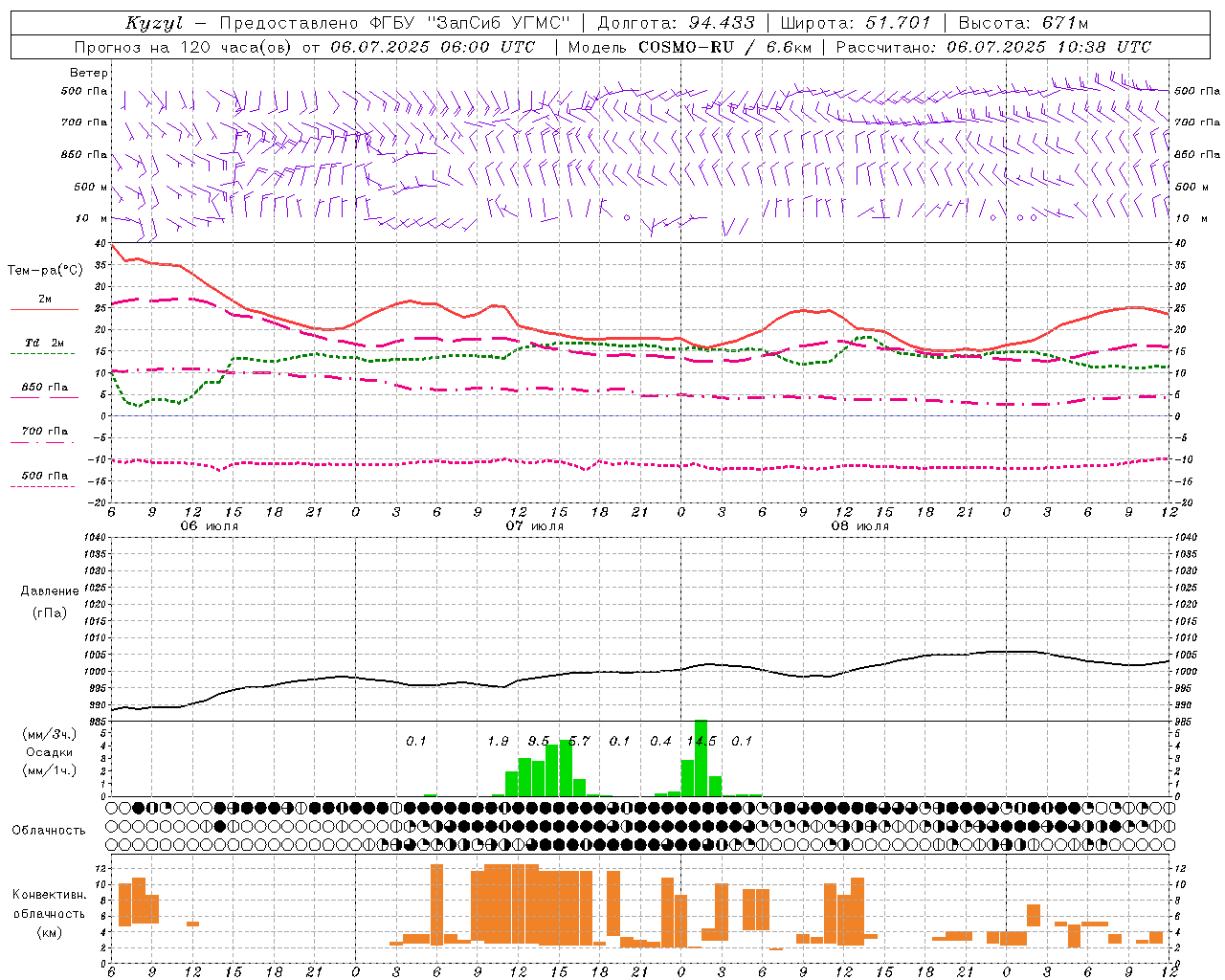Click the computed time "06.07.2025 10:38 UTC"

1049,47
